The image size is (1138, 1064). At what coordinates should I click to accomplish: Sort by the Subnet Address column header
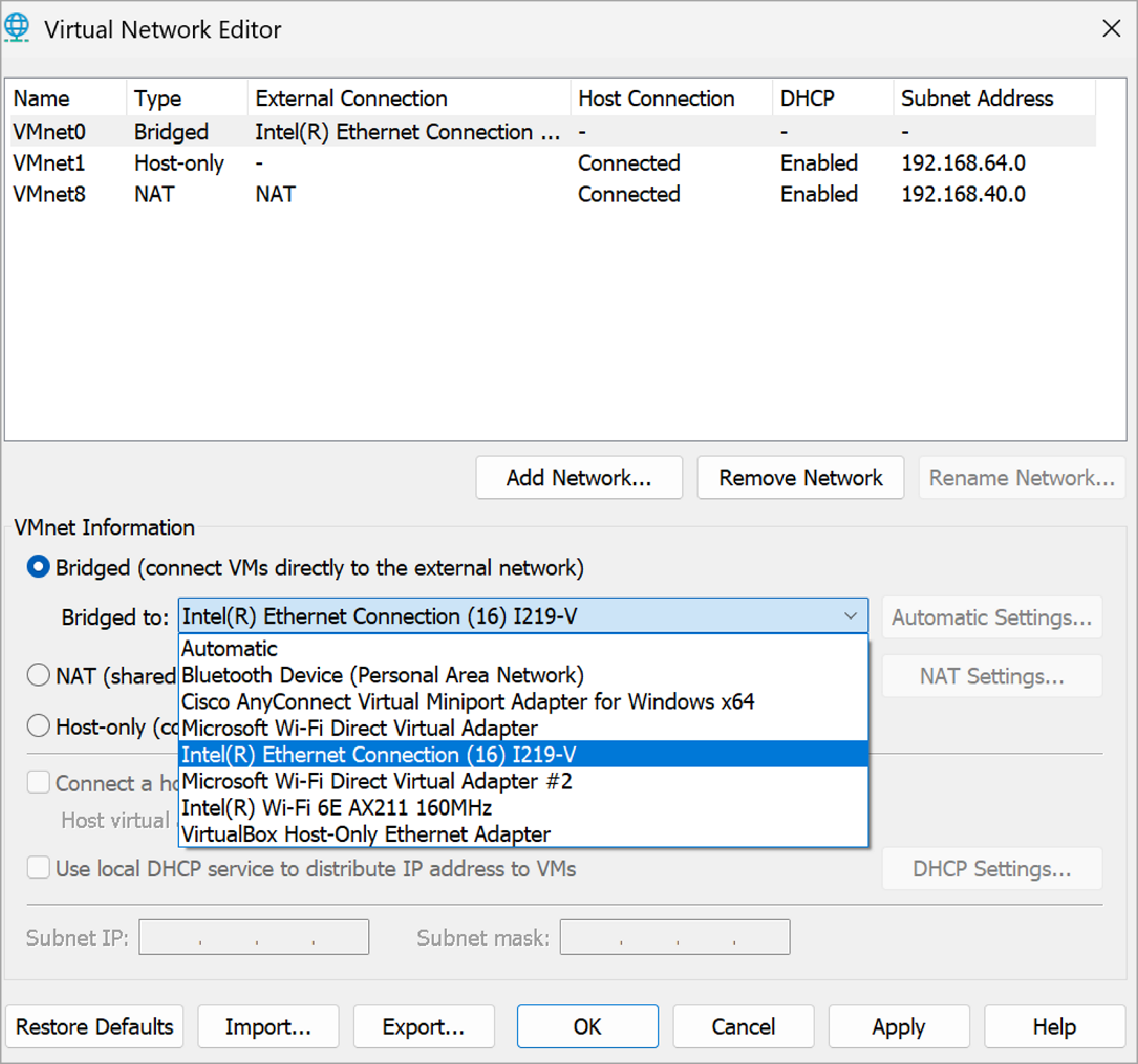976,99
